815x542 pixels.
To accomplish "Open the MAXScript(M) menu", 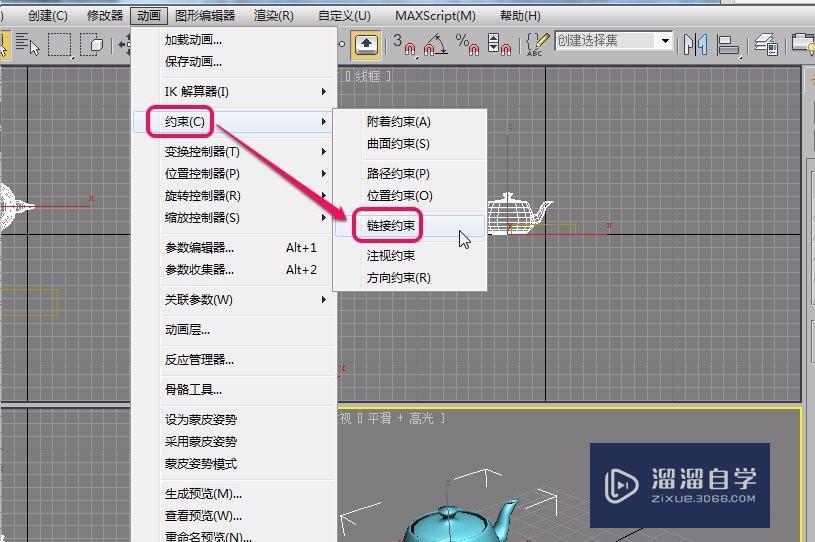I will 435,16.
